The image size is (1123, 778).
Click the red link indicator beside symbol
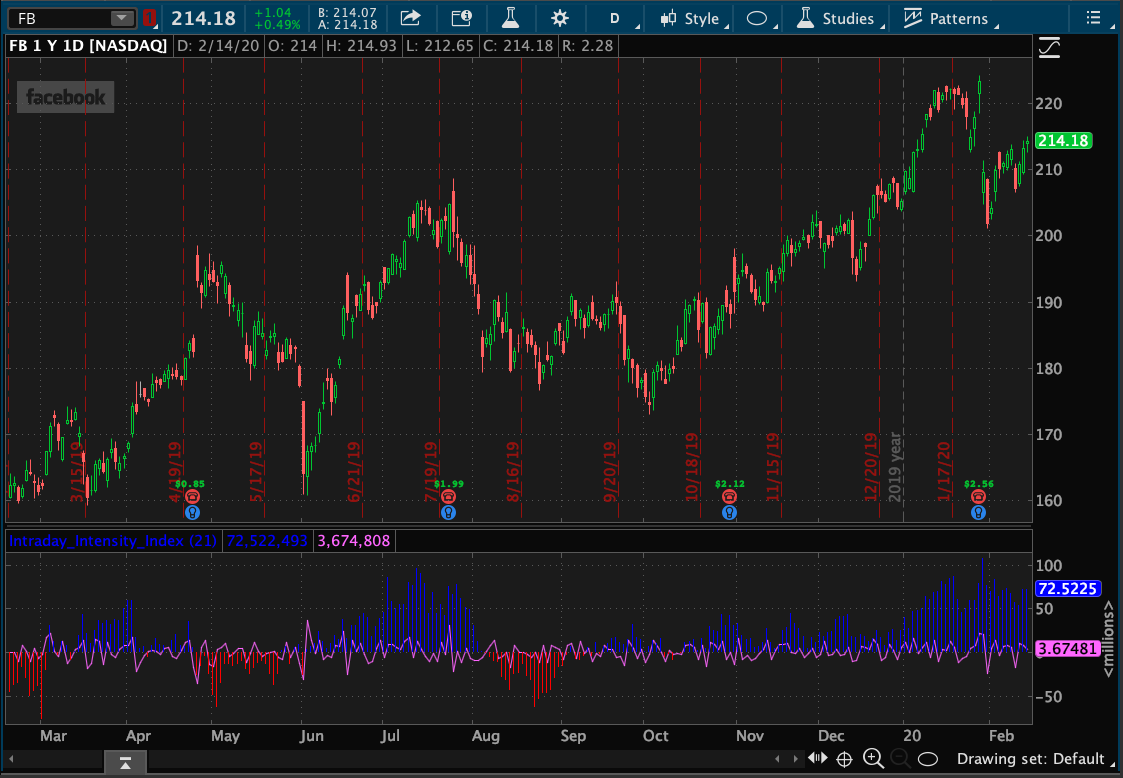[149, 18]
